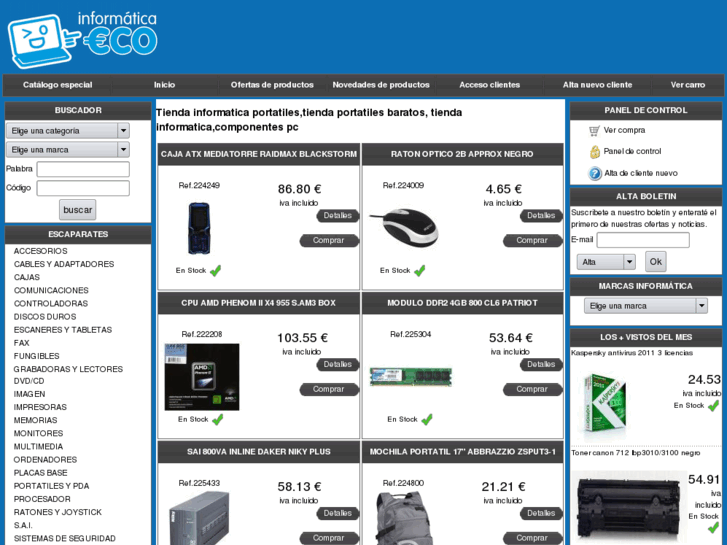Click the padlock icon beside Panel de control
The height and width of the screenshot is (545, 727).
pyautogui.click(x=594, y=152)
